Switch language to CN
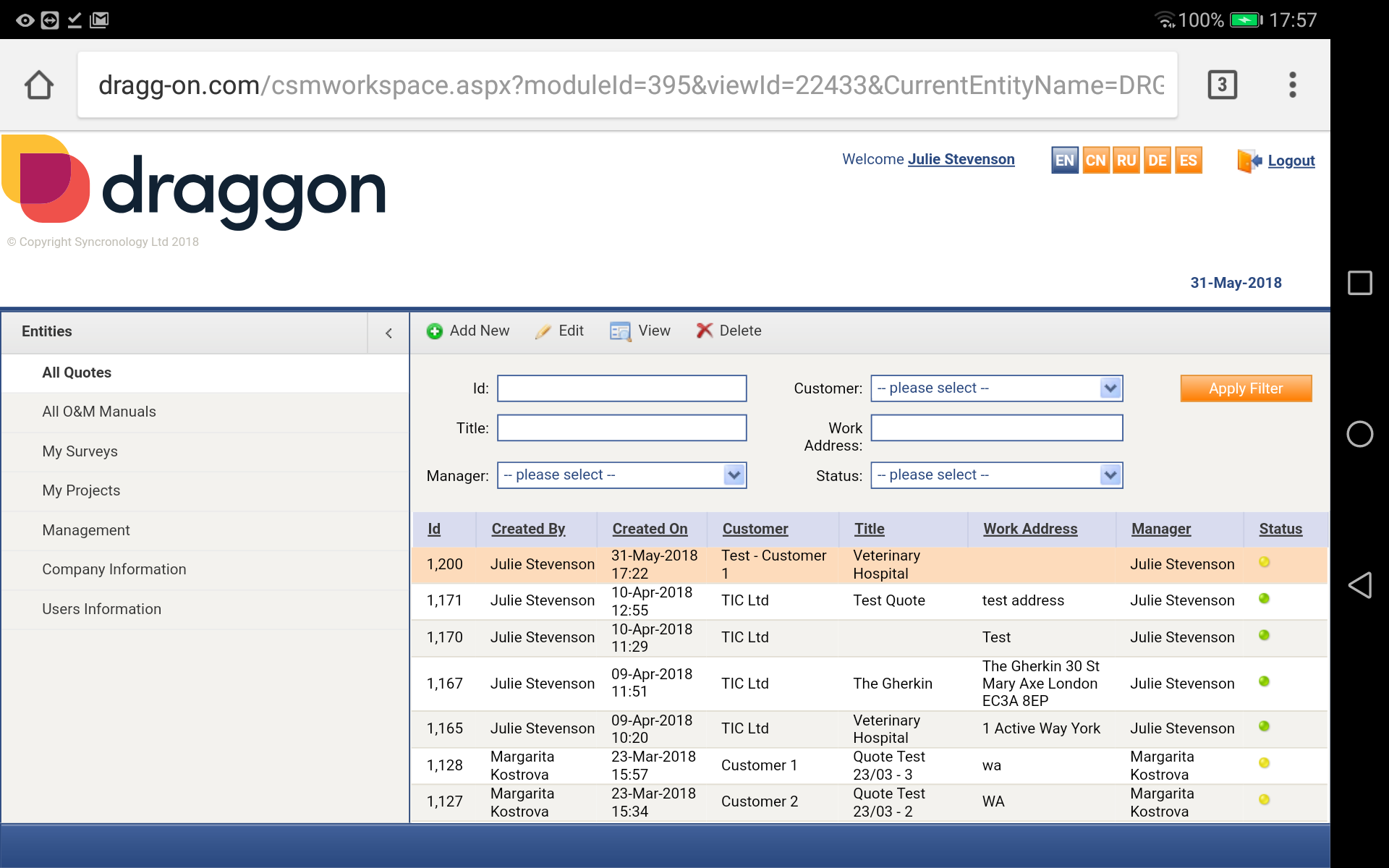1389x868 pixels. (x=1095, y=161)
